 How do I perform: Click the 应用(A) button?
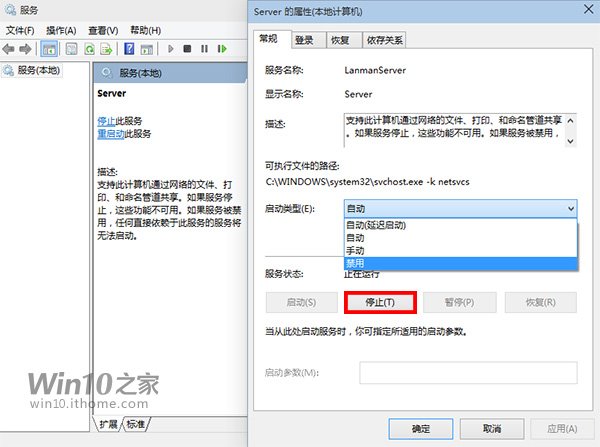point(562,429)
